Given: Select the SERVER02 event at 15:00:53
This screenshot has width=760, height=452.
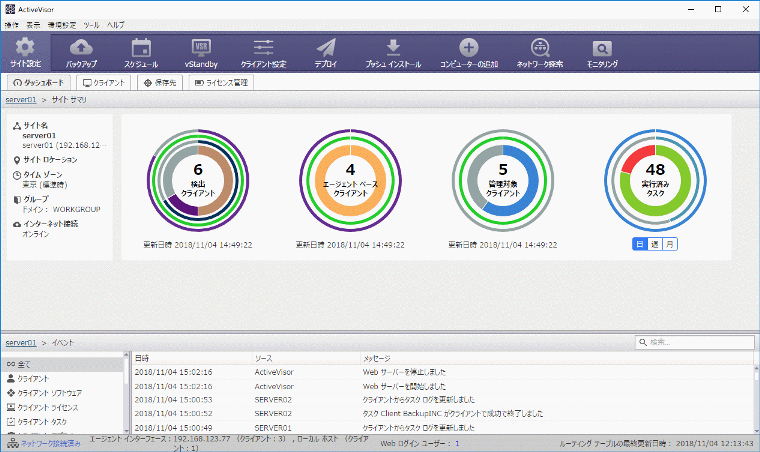Looking at the screenshot, I should click(x=442, y=400).
